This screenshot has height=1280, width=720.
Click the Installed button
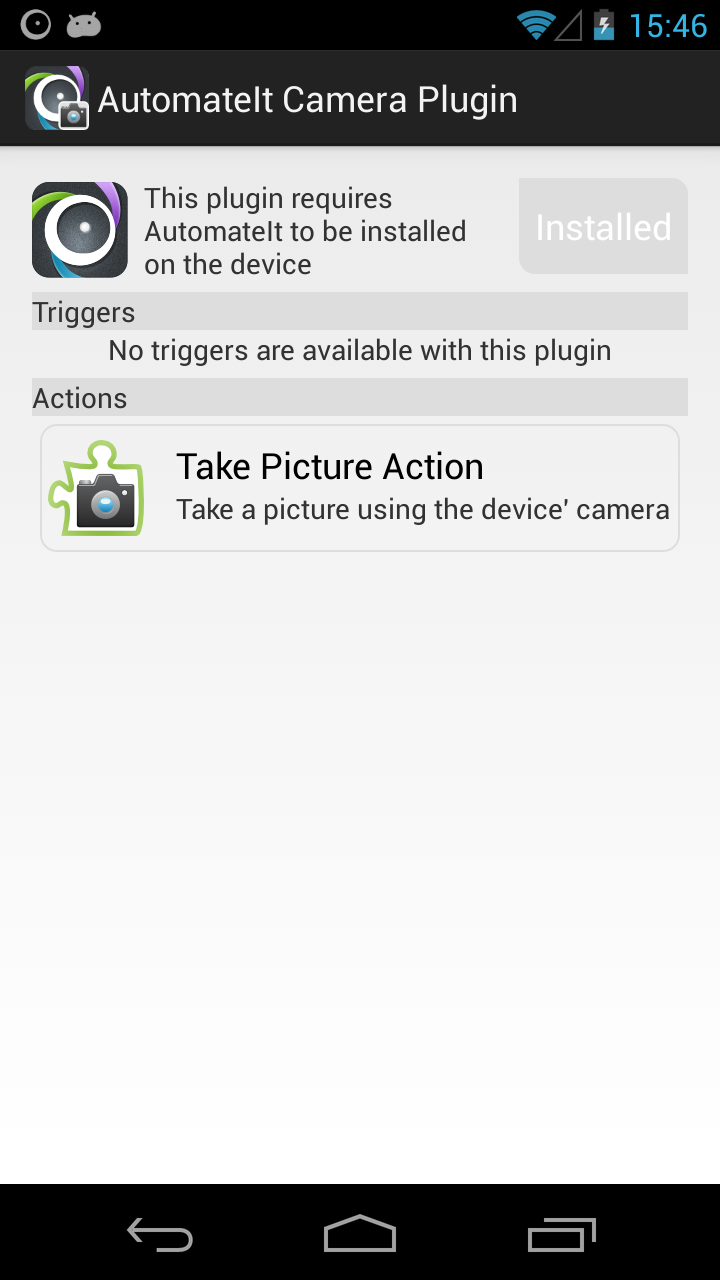pyautogui.click(x=603, y=226)
